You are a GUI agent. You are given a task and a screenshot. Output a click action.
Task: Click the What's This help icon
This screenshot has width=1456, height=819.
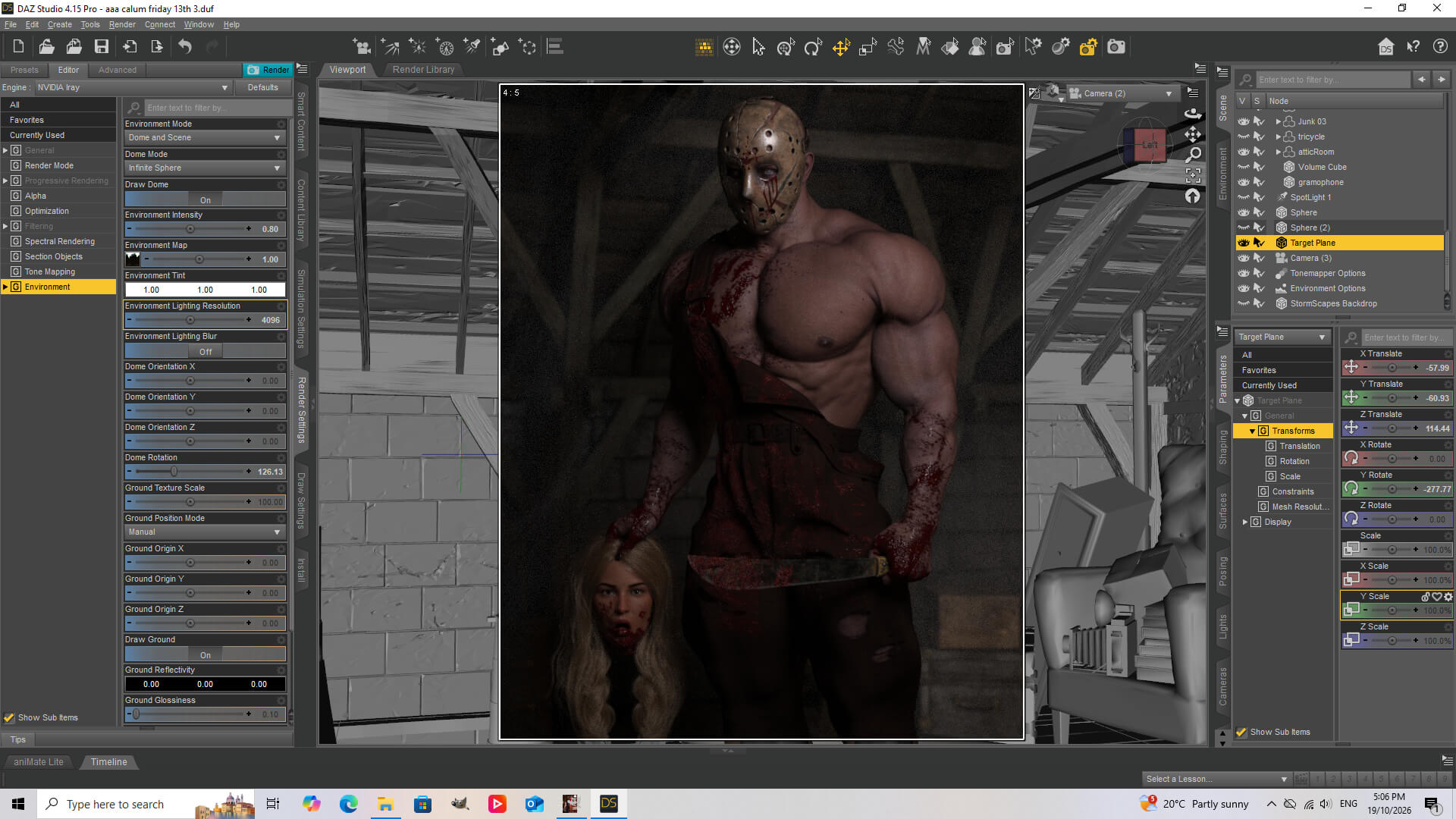click(1414, 47)
